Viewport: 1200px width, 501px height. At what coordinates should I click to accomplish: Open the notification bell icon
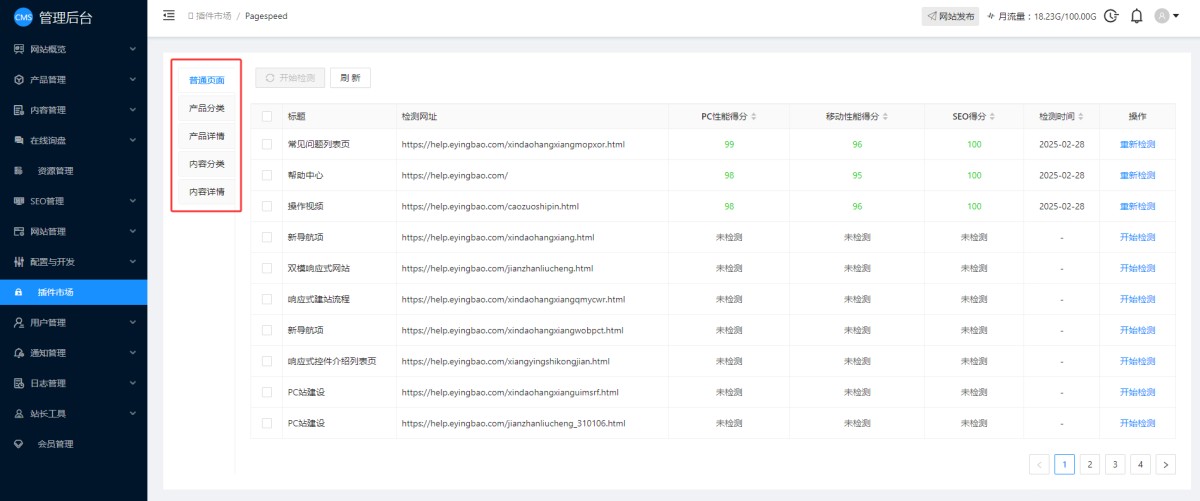[x=1136, y=16]
